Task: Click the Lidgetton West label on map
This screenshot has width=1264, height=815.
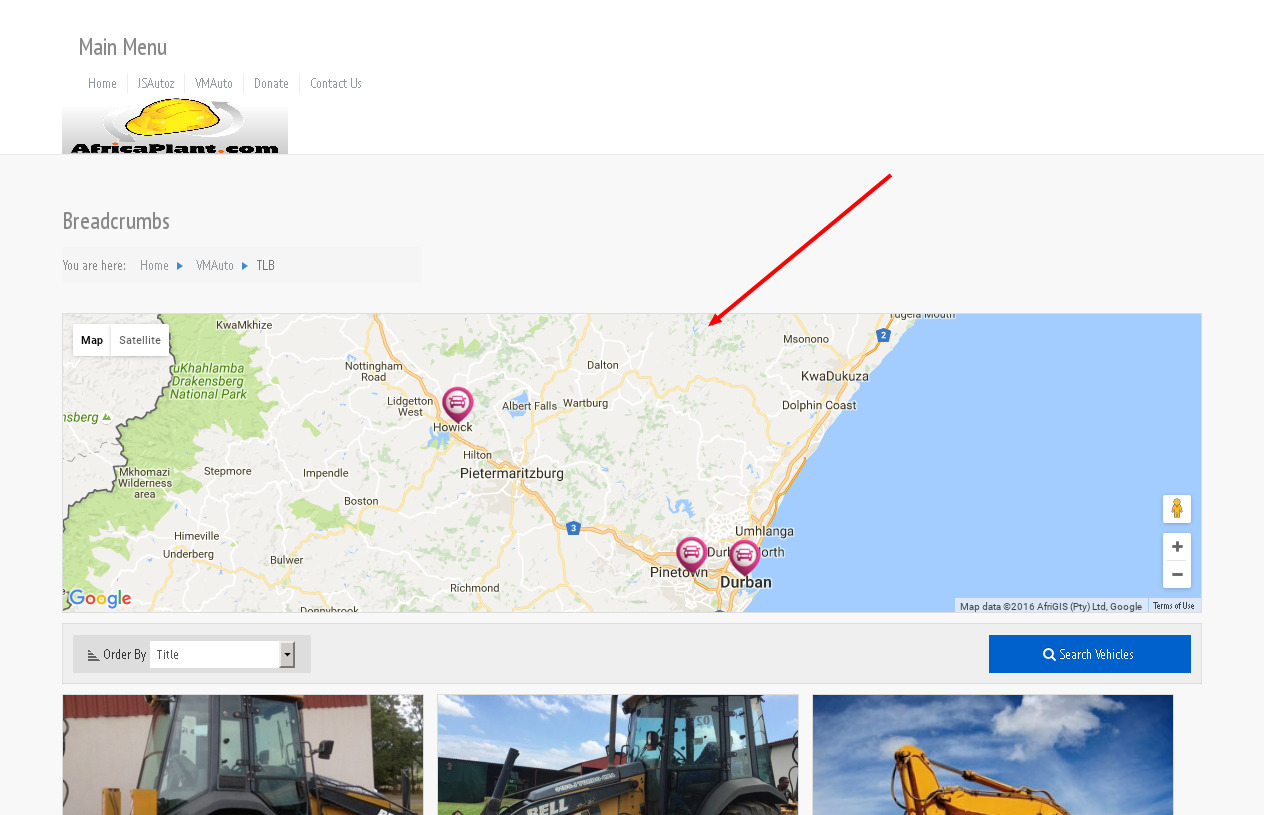Action: point(411,406)
